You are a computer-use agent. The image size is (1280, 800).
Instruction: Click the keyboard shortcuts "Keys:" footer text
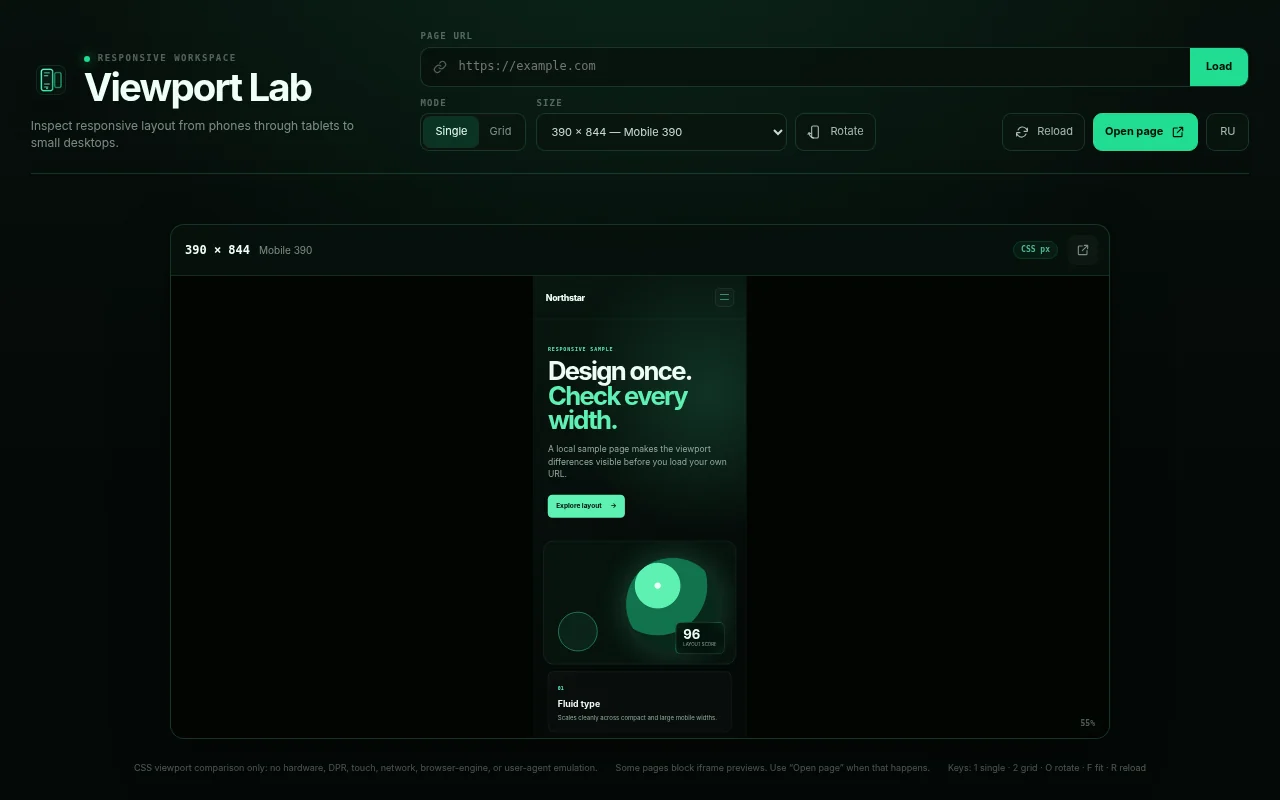tap(1047, 768)
